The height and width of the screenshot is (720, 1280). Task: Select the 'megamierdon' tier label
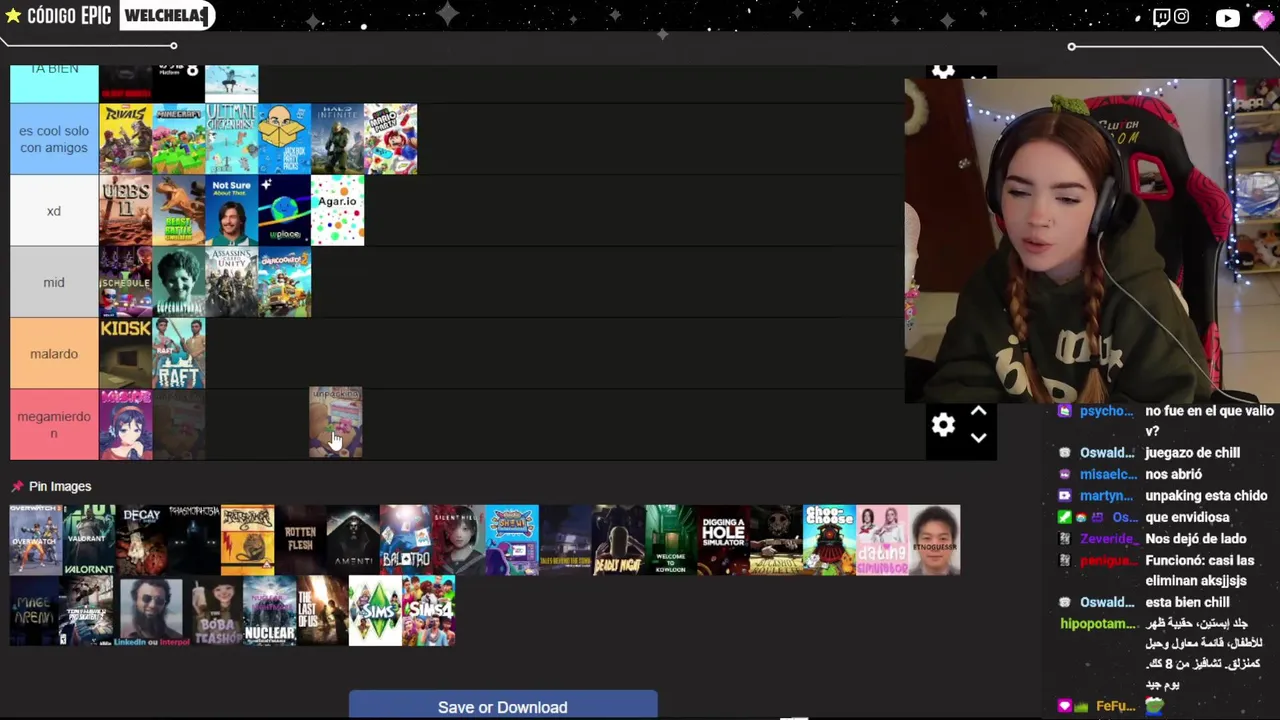(54, 425)
